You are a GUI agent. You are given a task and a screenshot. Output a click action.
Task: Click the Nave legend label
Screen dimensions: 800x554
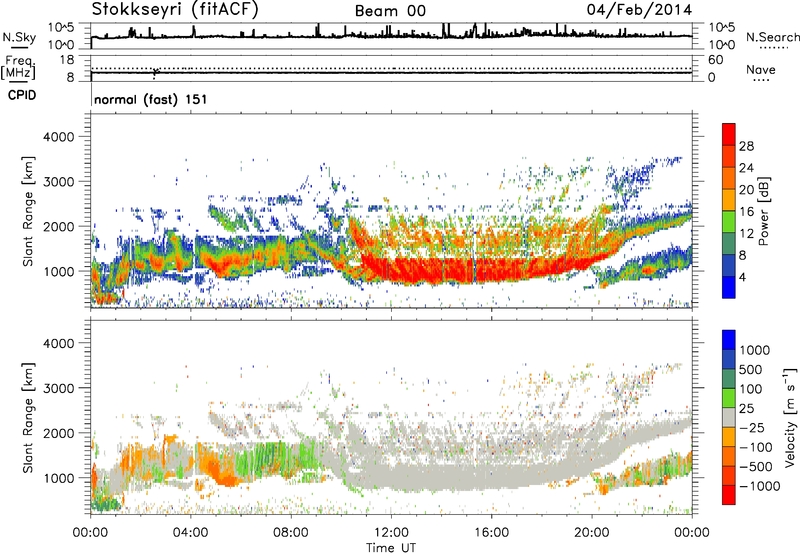[x=761, y=70]
